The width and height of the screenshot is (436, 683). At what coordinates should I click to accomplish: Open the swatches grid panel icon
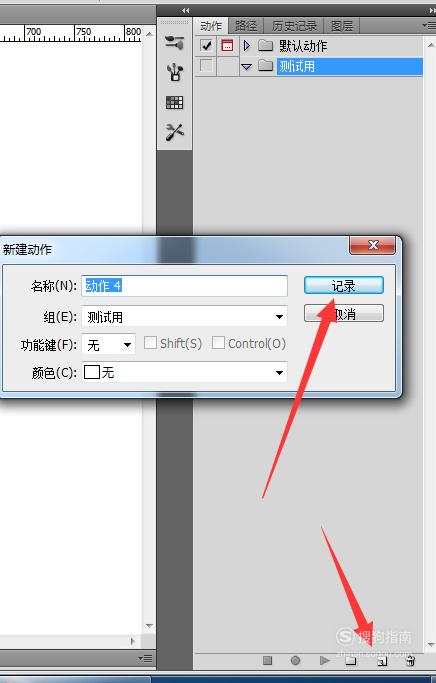tap(175, 103)
